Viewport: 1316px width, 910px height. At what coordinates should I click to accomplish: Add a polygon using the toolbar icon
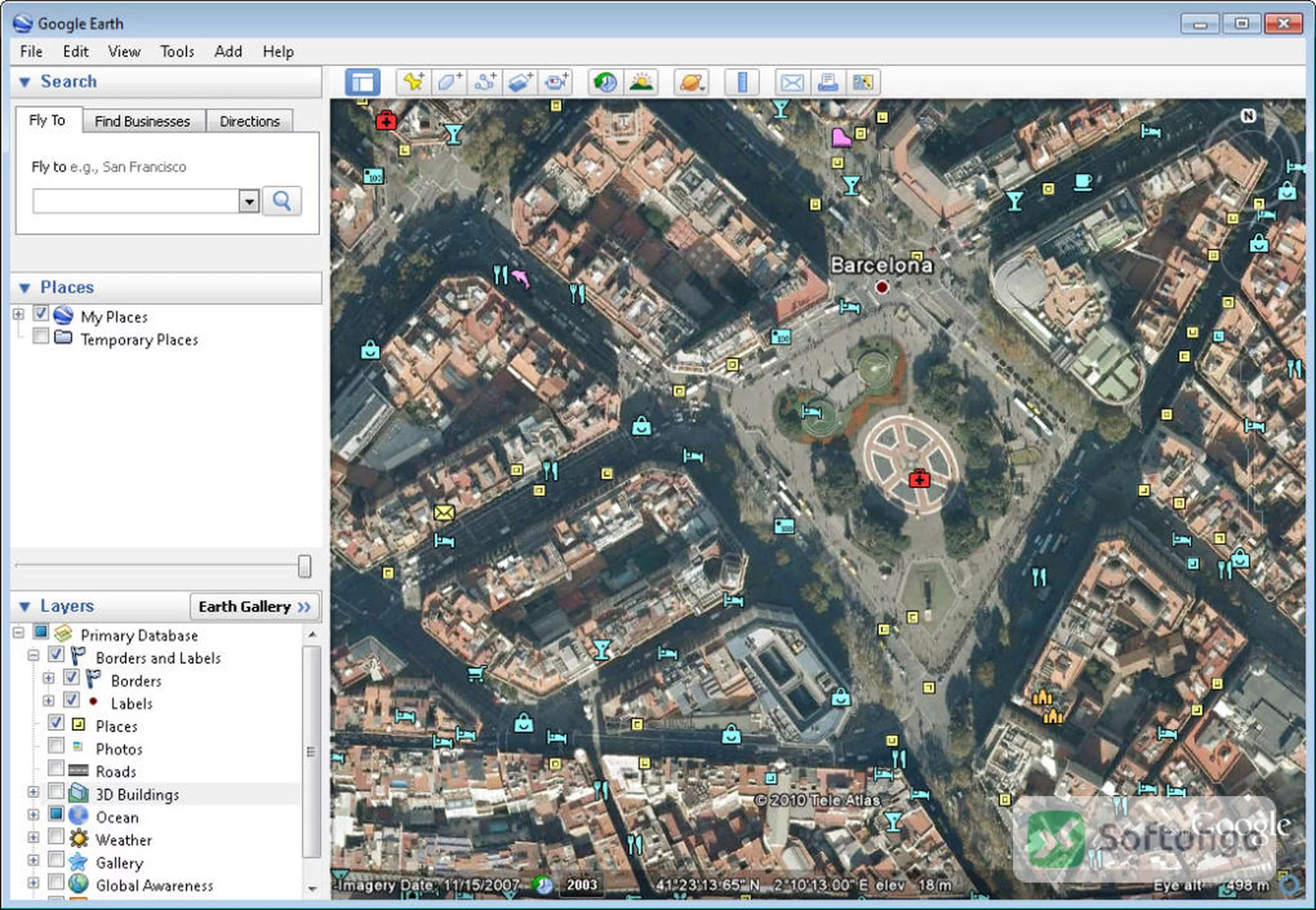pos(449,82)
